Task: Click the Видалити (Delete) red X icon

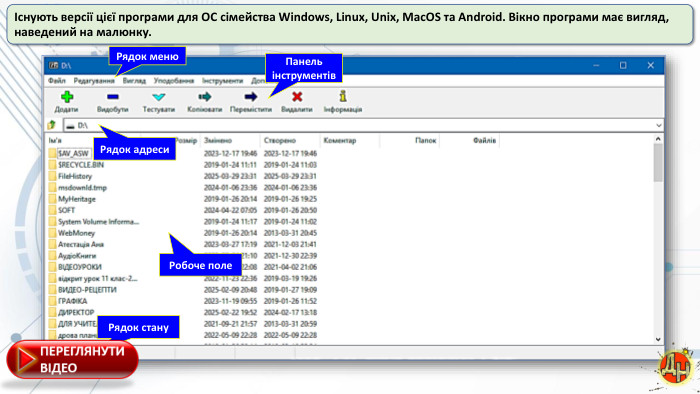Action: click(297, 96)
